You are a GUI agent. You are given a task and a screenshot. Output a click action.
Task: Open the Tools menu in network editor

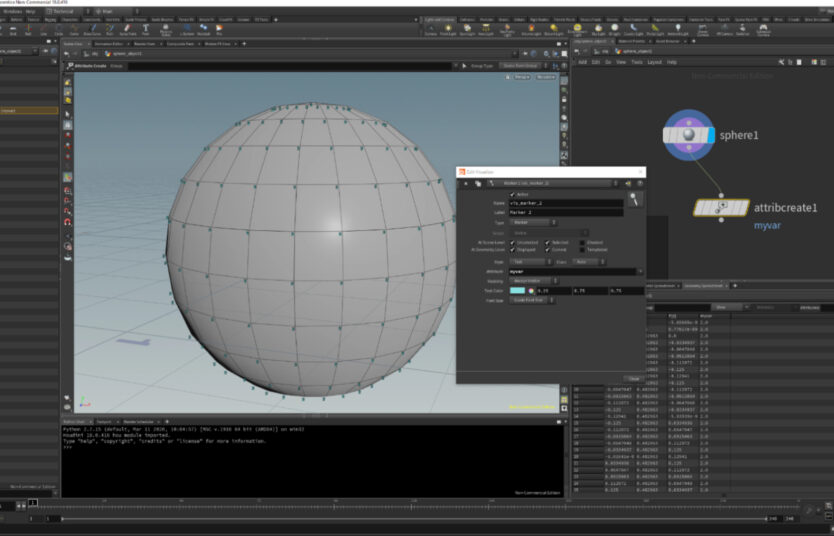pyautogui.click(x=636, y=62)
